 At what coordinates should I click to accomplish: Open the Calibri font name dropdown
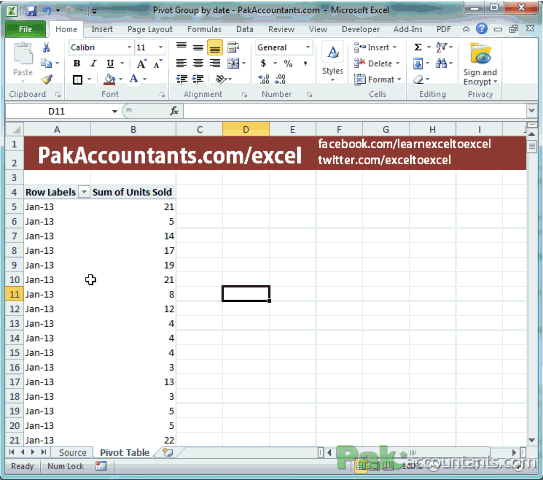(129, 47)
